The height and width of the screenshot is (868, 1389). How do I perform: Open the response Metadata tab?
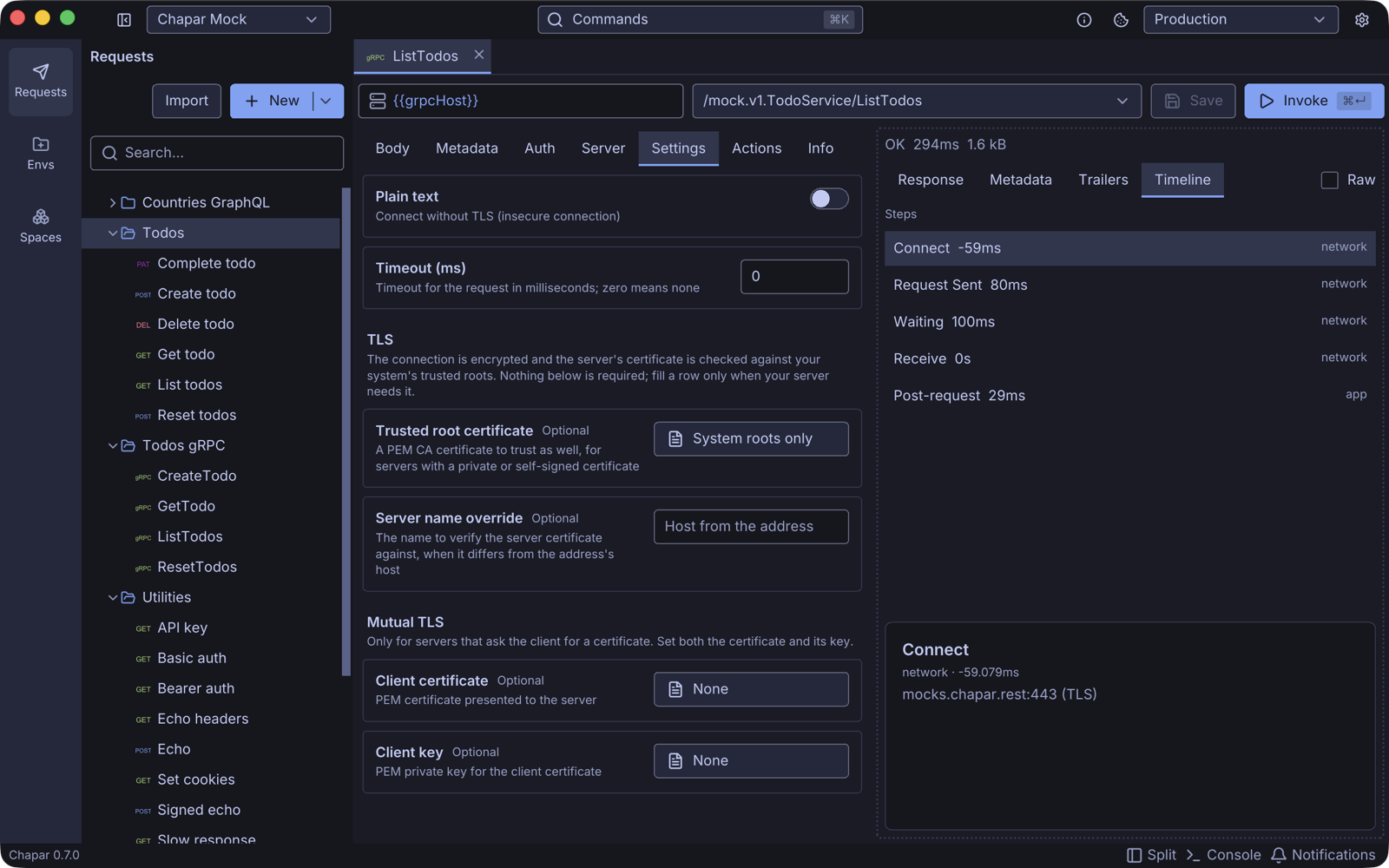[1021, 180]
